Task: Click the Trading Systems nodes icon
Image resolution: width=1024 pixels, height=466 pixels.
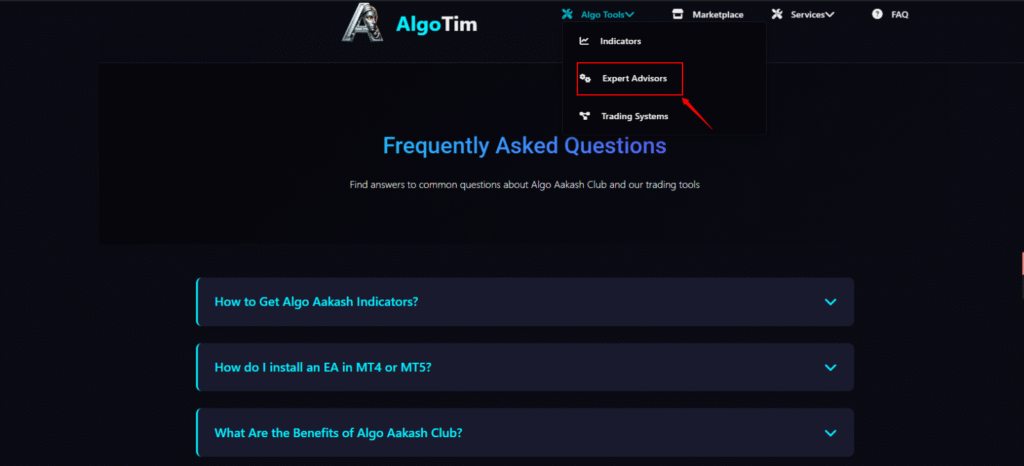Action: click(584, 116)
